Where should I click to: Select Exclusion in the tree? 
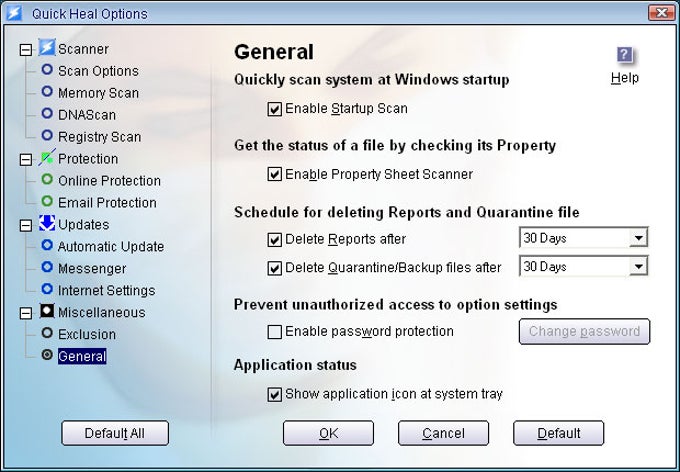coord(87,334)
